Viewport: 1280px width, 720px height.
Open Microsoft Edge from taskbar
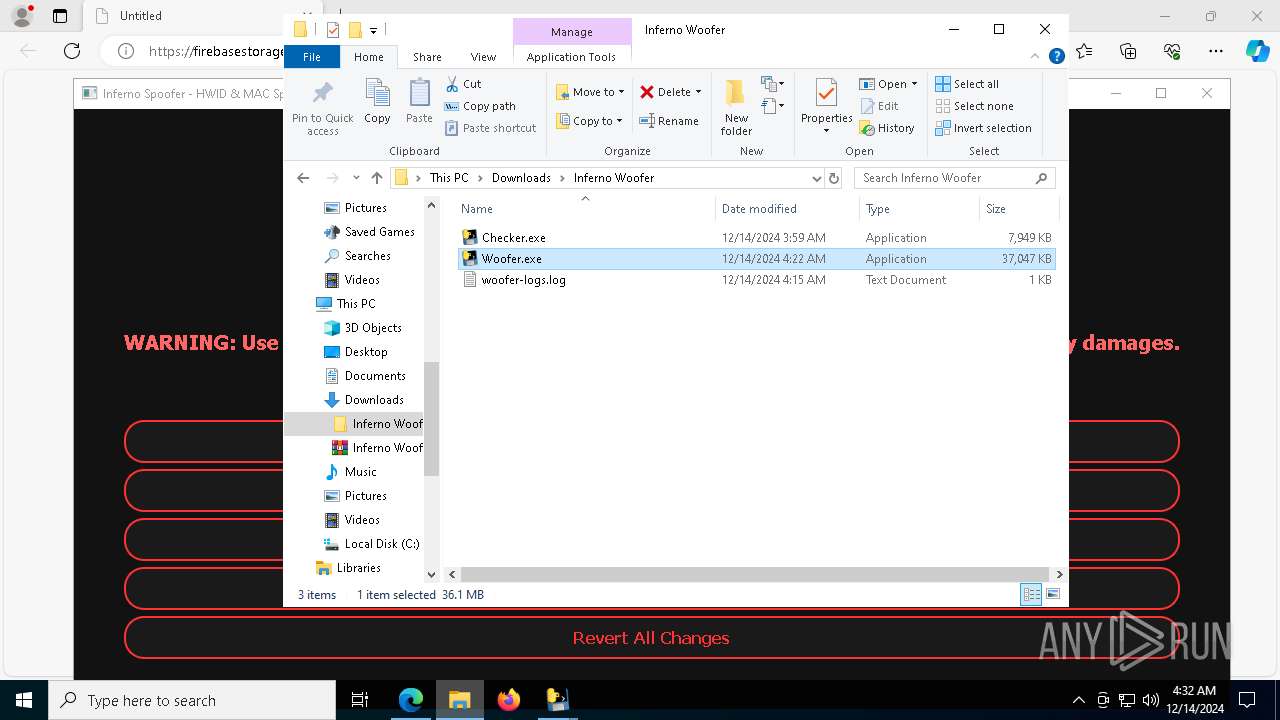click(x=411, y=700)
